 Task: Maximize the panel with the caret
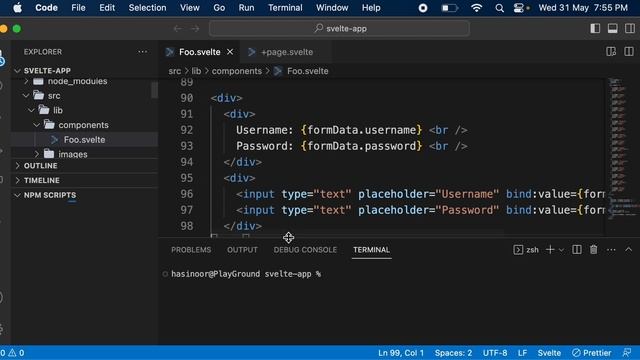click(x=629, y=249)
